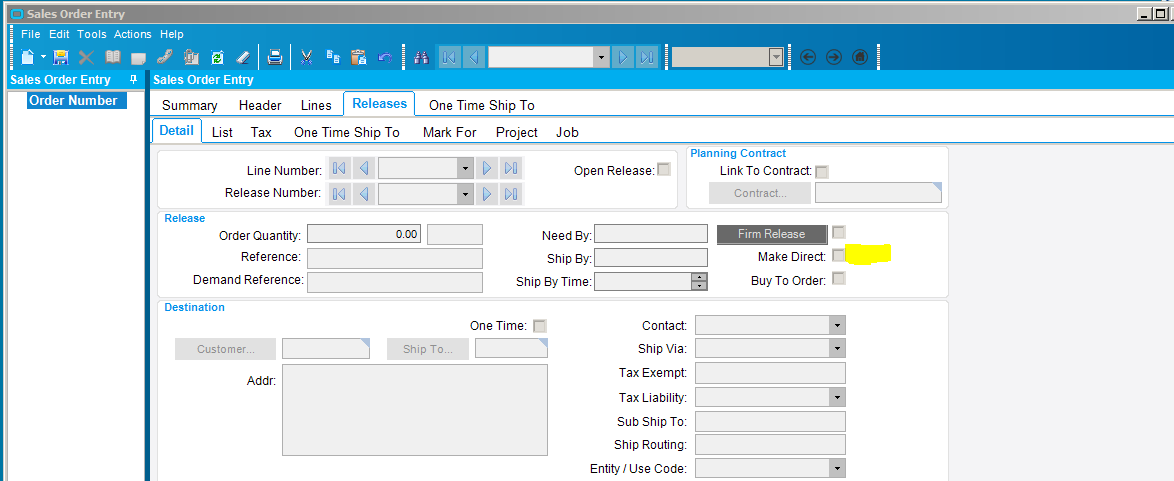Go to first Release Number
Image resolution: width=1174 pixels, height=481 pixels.
coord(338,194)
